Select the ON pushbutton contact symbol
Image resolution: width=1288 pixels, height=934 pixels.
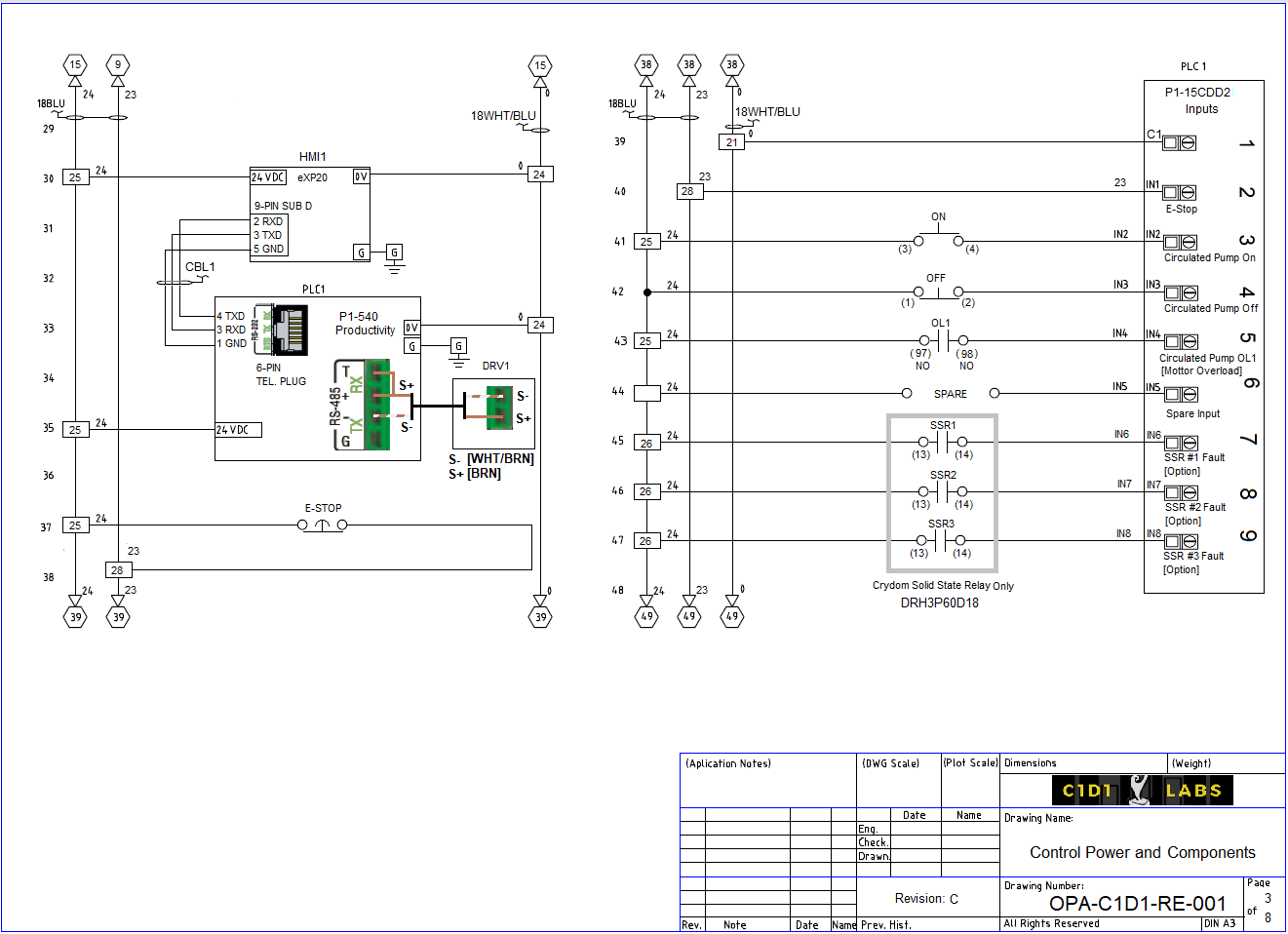[x=938, y=239]
